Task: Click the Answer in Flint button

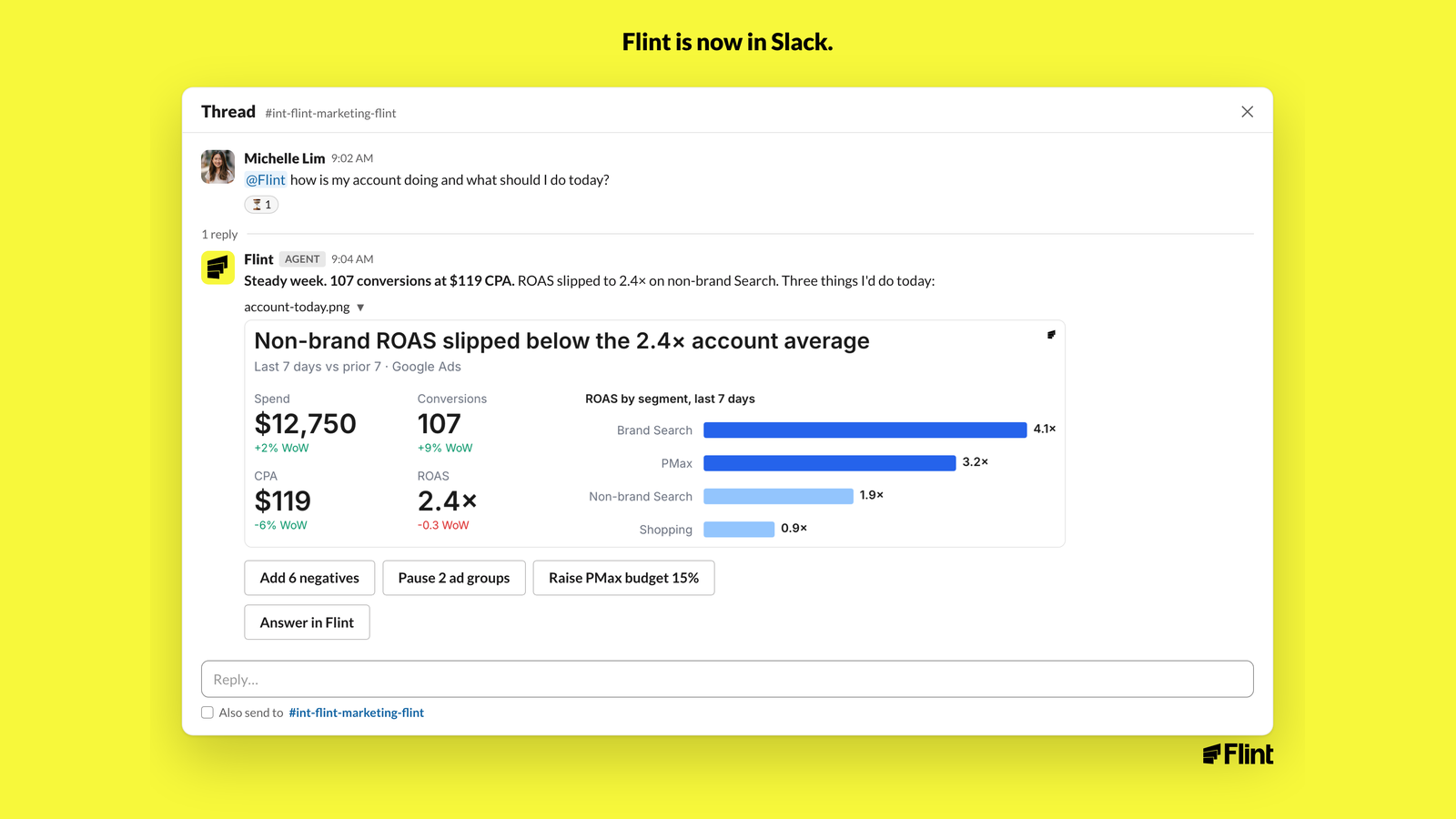Action: point(307,622)
